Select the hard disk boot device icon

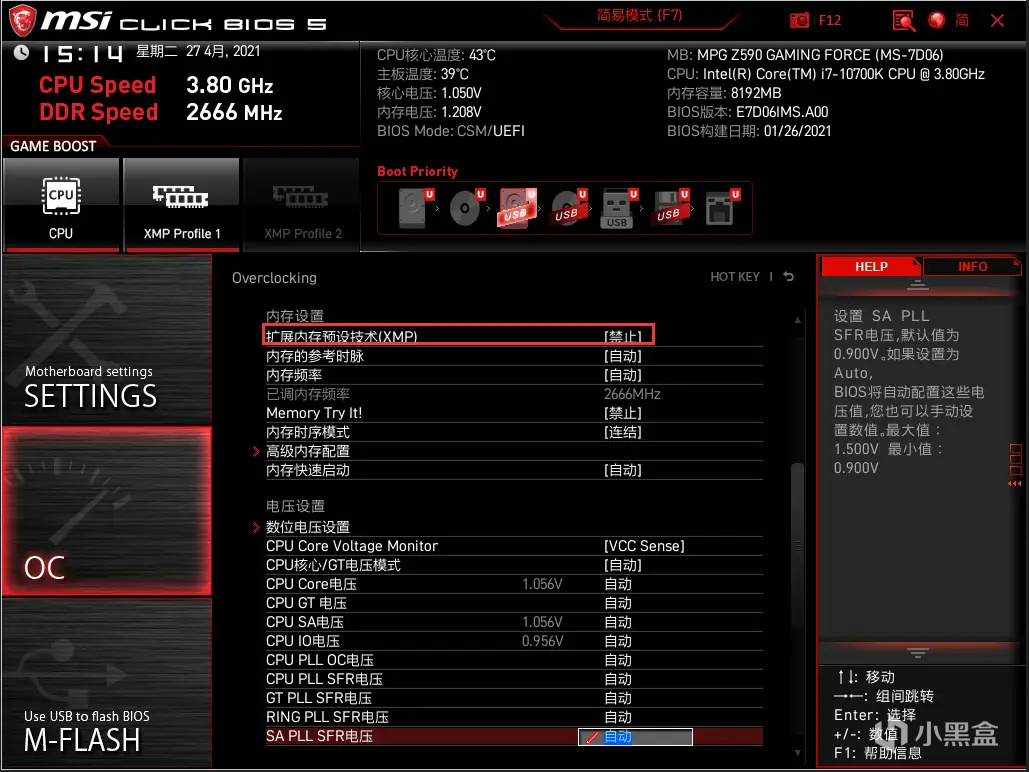tap(415, 208)
